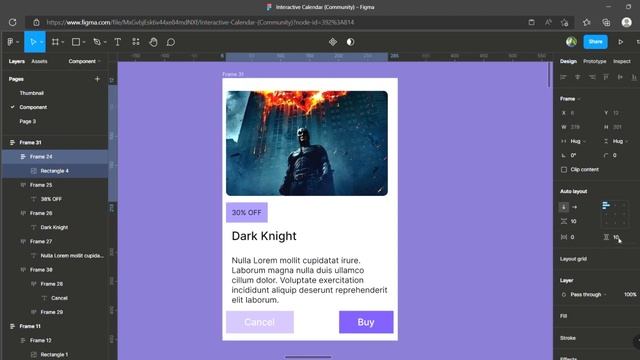The width and height of the screenshot is (640, 360).
Task: Click the Present play icon
Action: [620, 42]
